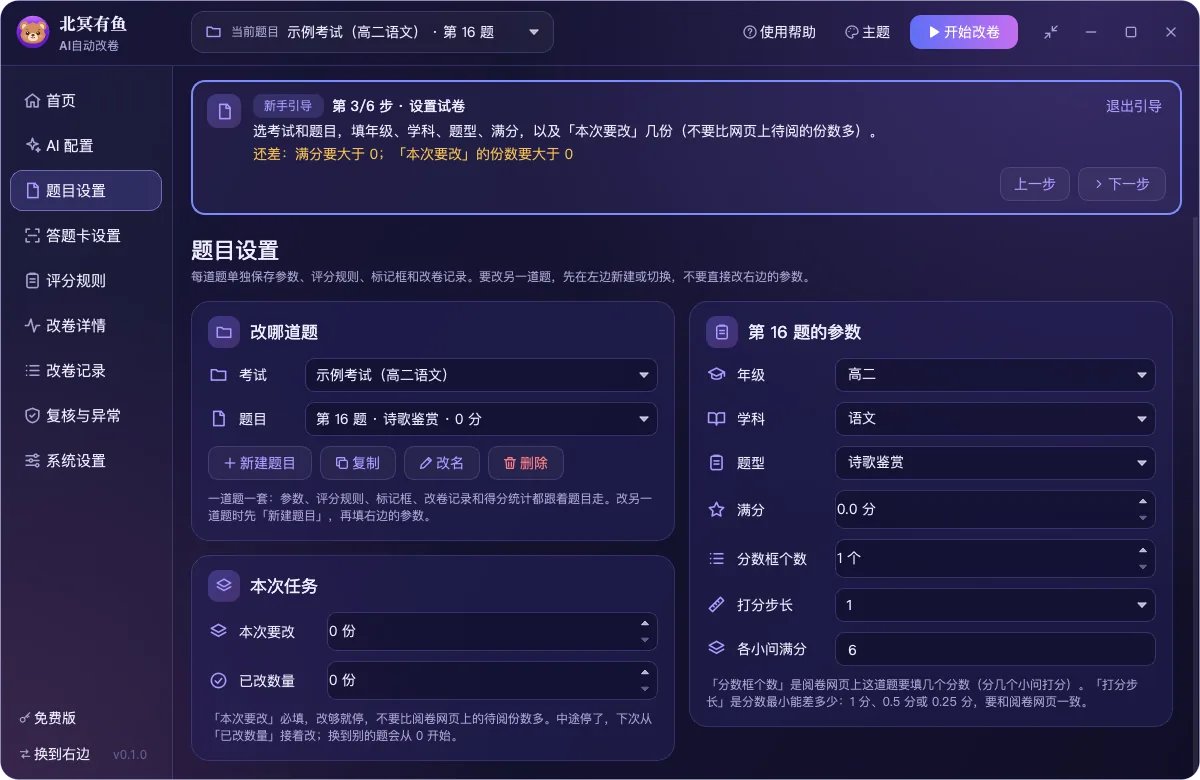This screenshot has height=780, width=1200.
Task: Open 改卷记录 list page
Action: point(86,371)
